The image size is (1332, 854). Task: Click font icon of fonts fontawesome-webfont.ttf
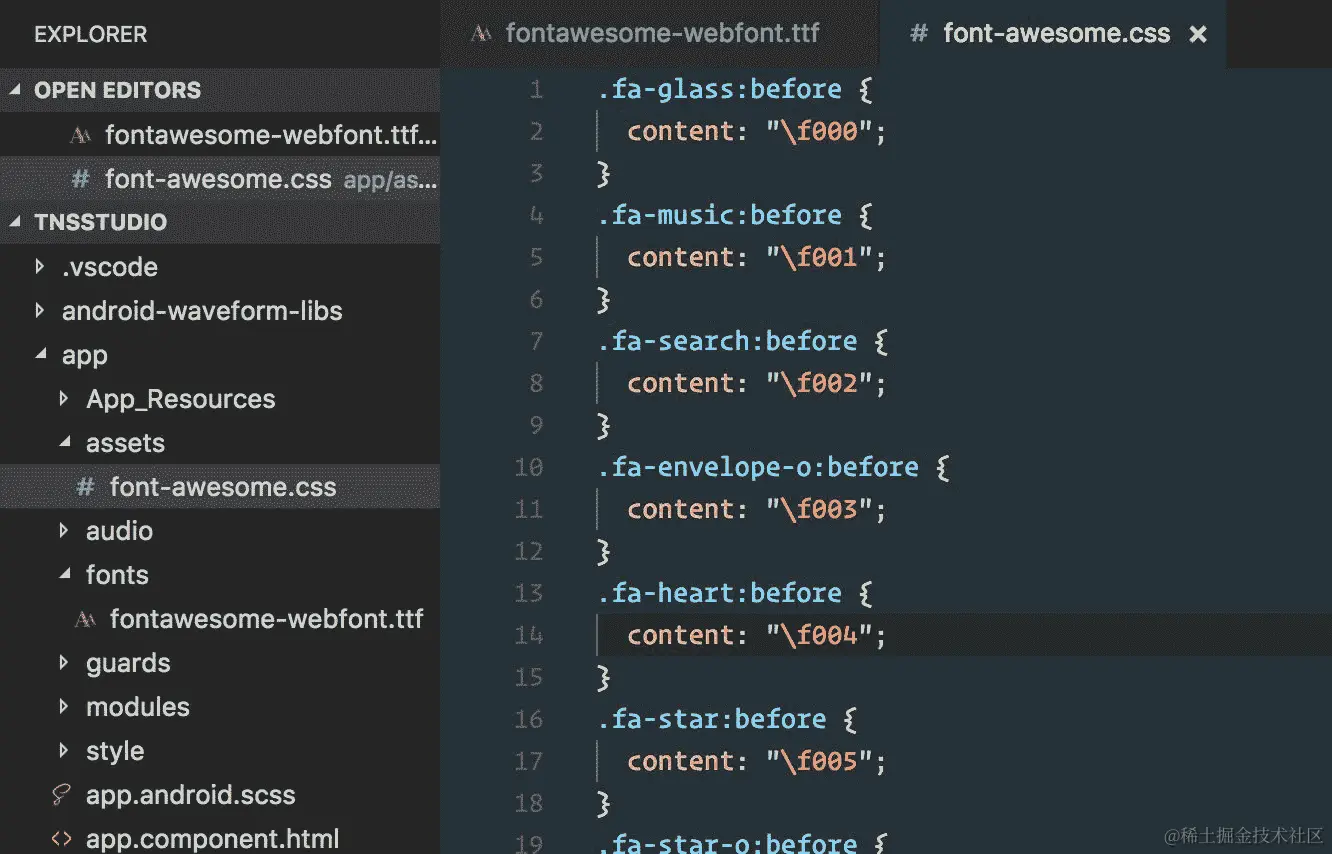[86, 620]
